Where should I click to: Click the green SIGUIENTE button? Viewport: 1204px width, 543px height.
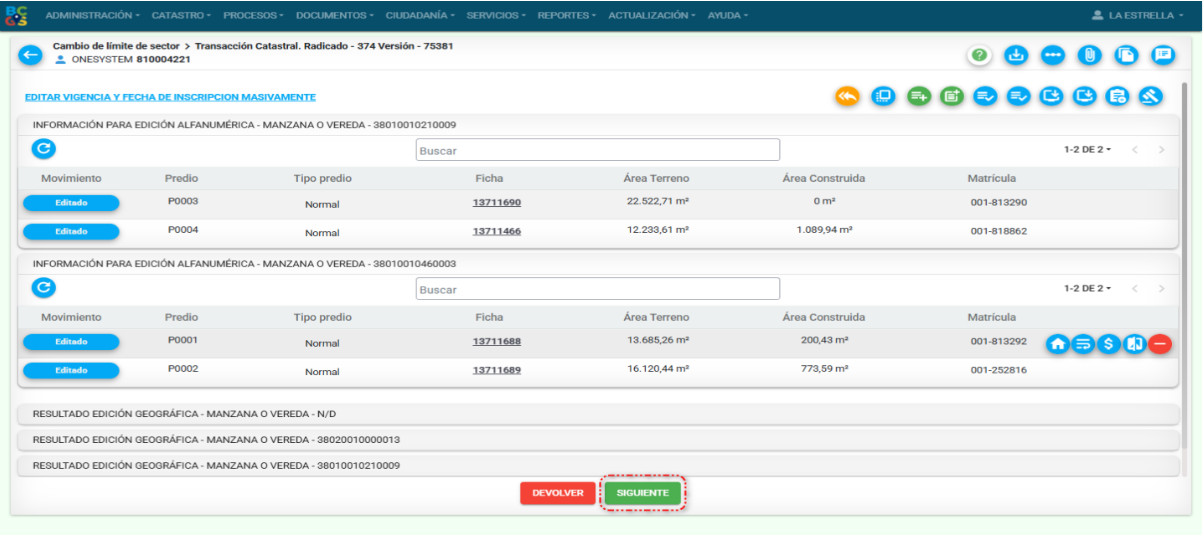[x=642, y=493]
